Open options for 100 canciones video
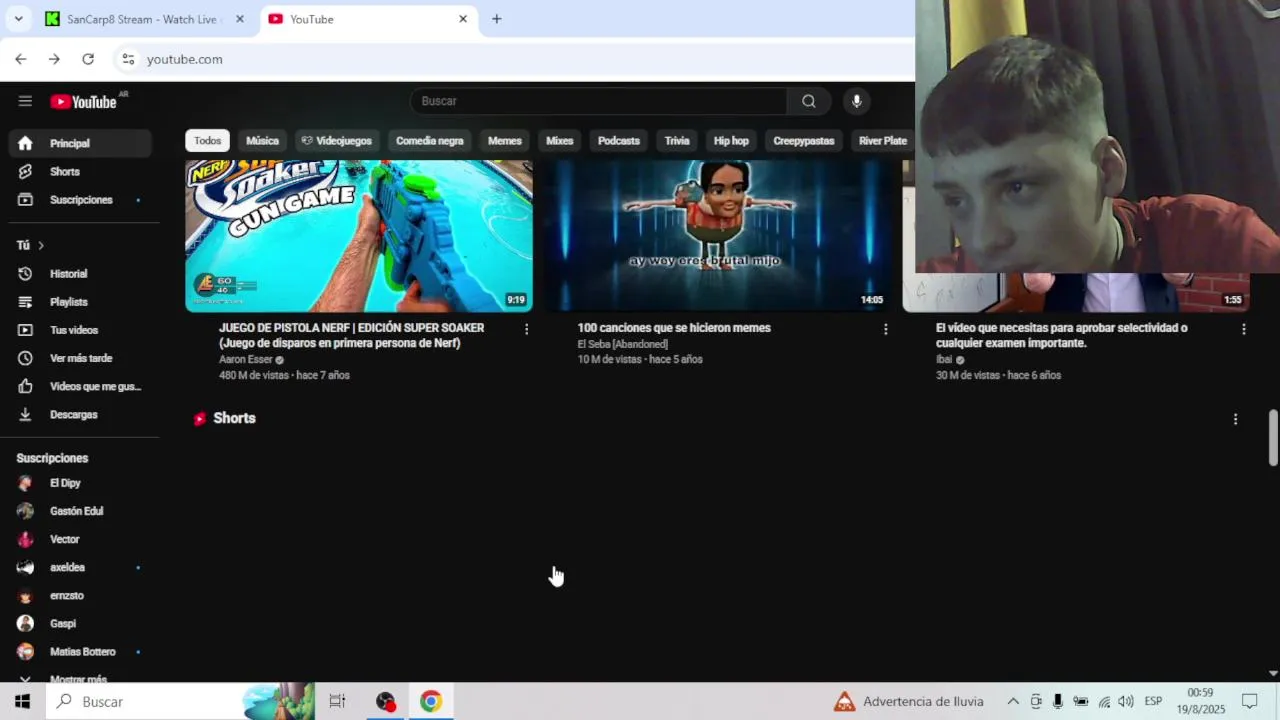The image size is (1280, 720). click(x=885, y=329)
